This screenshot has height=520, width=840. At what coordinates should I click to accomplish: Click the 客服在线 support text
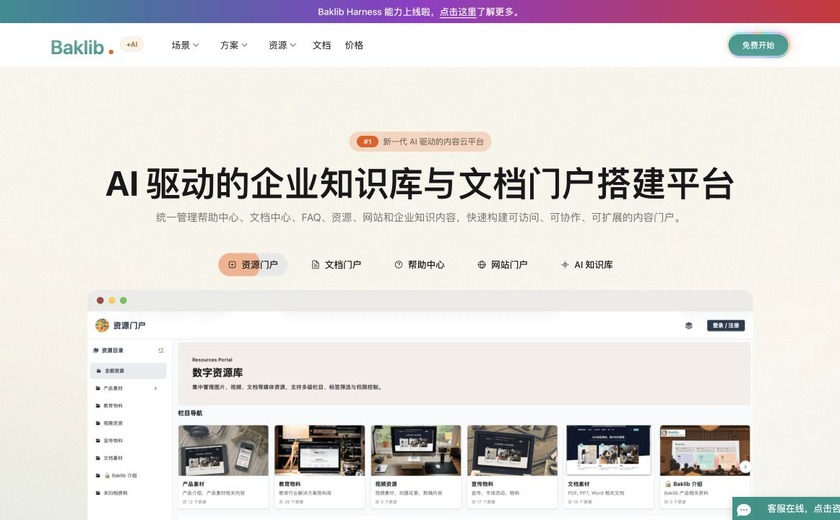[803, 508]
